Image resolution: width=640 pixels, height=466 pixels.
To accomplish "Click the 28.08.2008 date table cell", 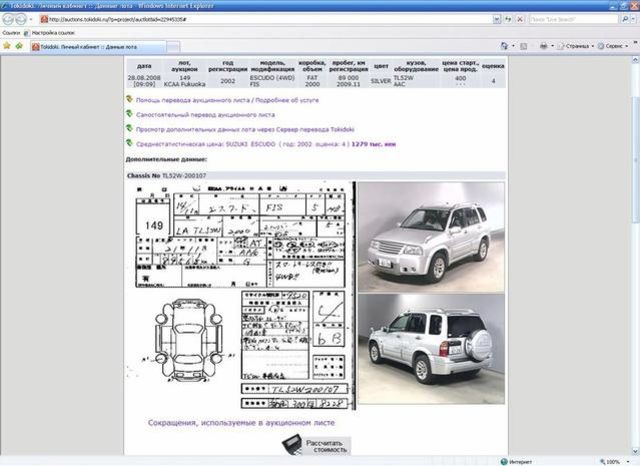I will 144,81.
